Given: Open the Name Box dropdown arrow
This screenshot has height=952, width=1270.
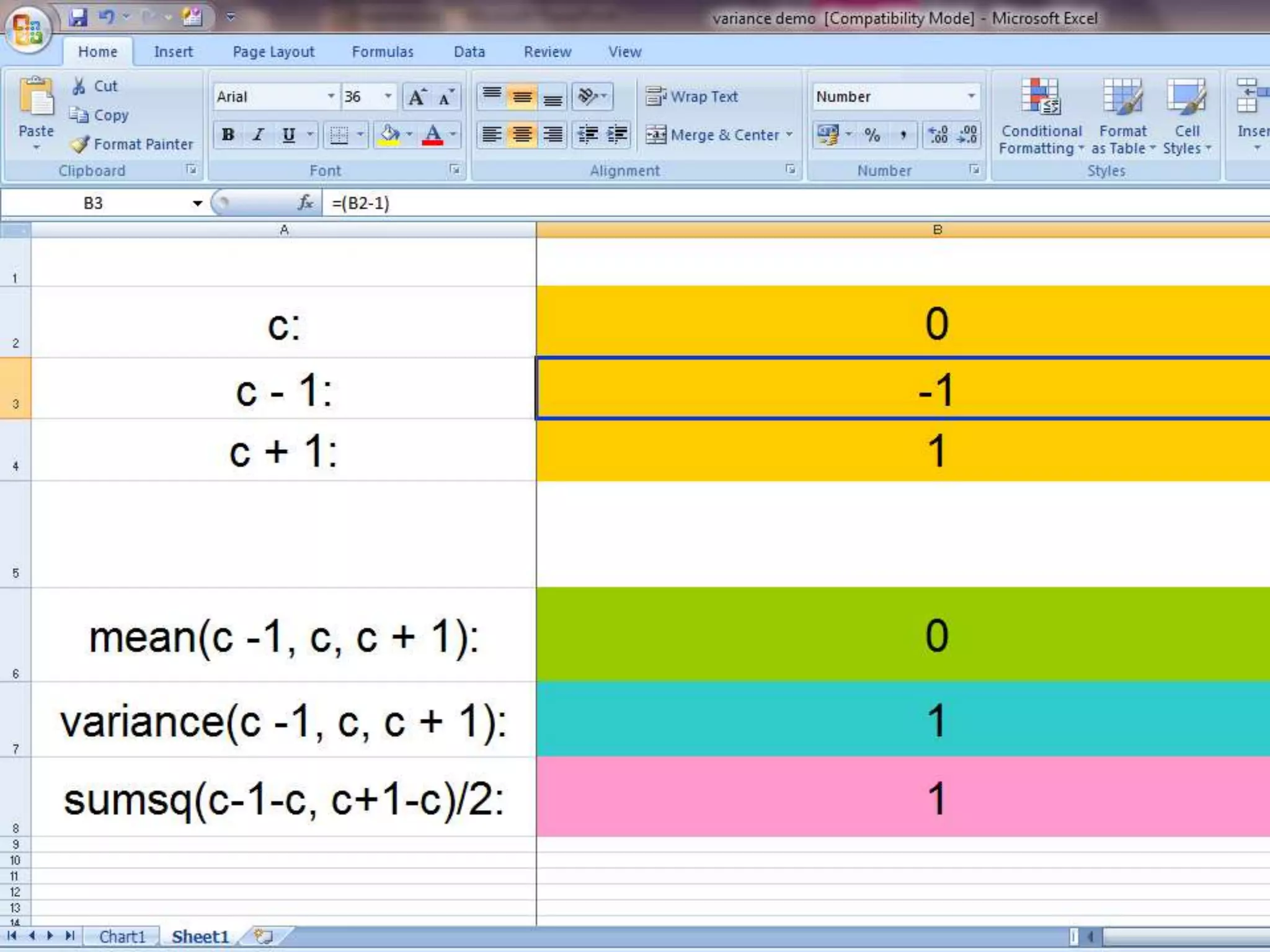Looking at the screenshot, I should click(x=197, y=203).
